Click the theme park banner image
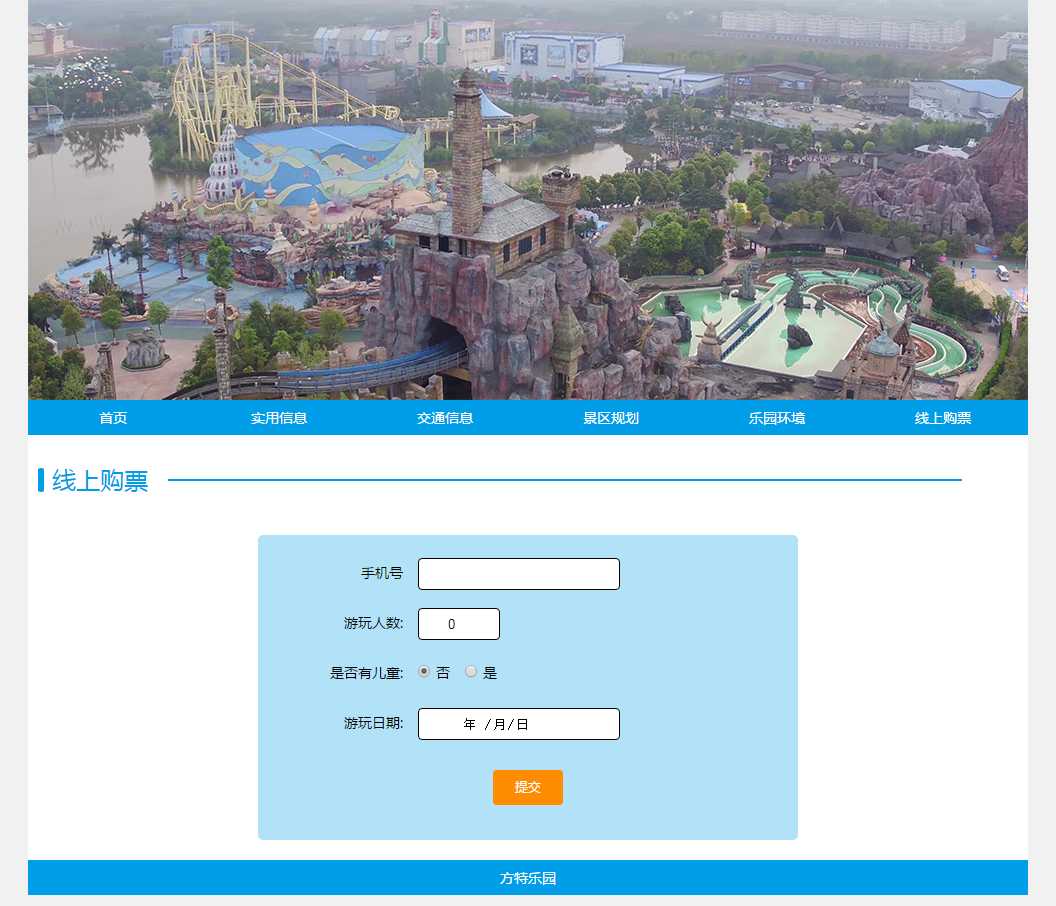 (x=528, y=200)
